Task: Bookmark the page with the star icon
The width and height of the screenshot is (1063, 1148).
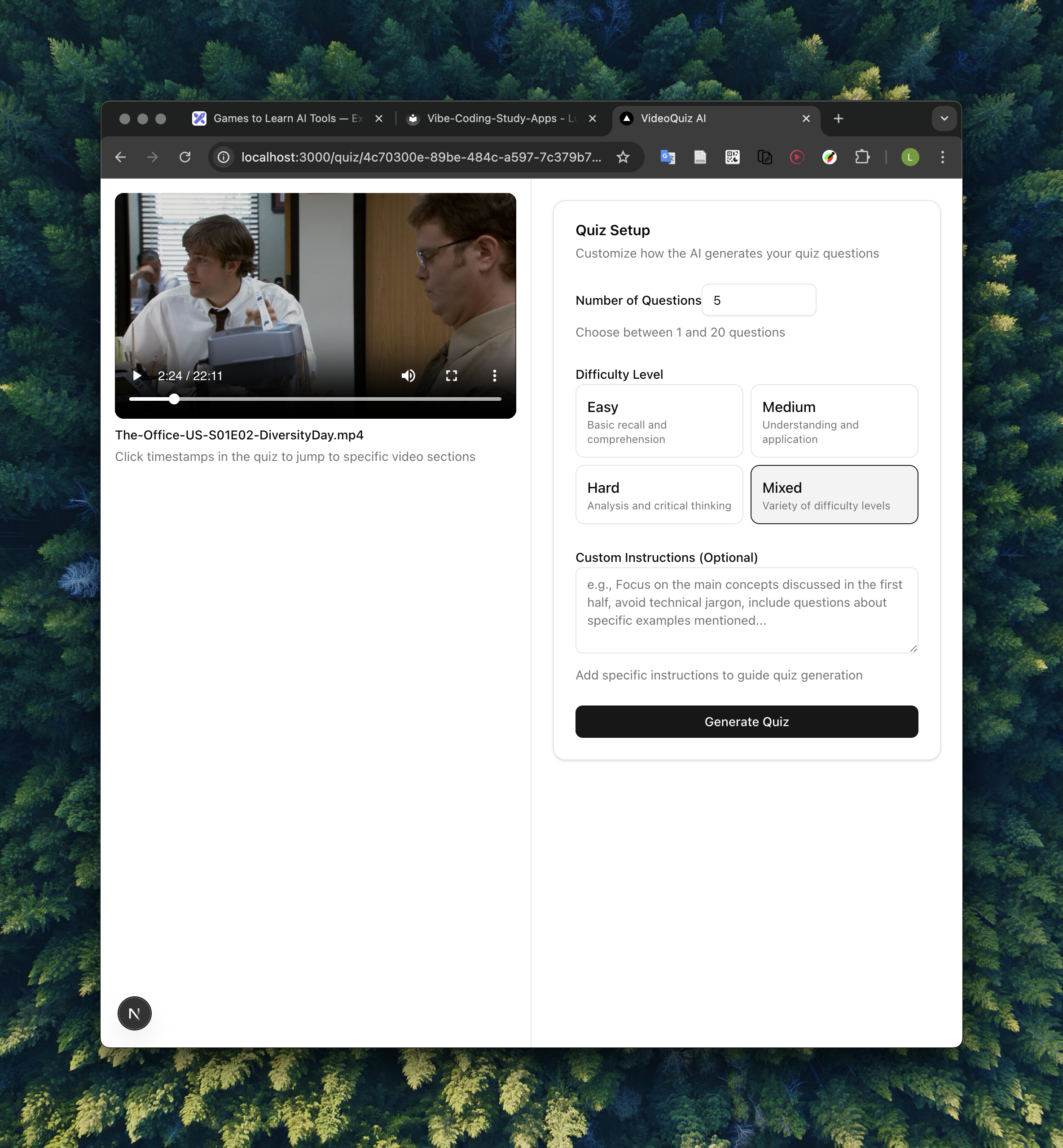Action: coord(623,157)
